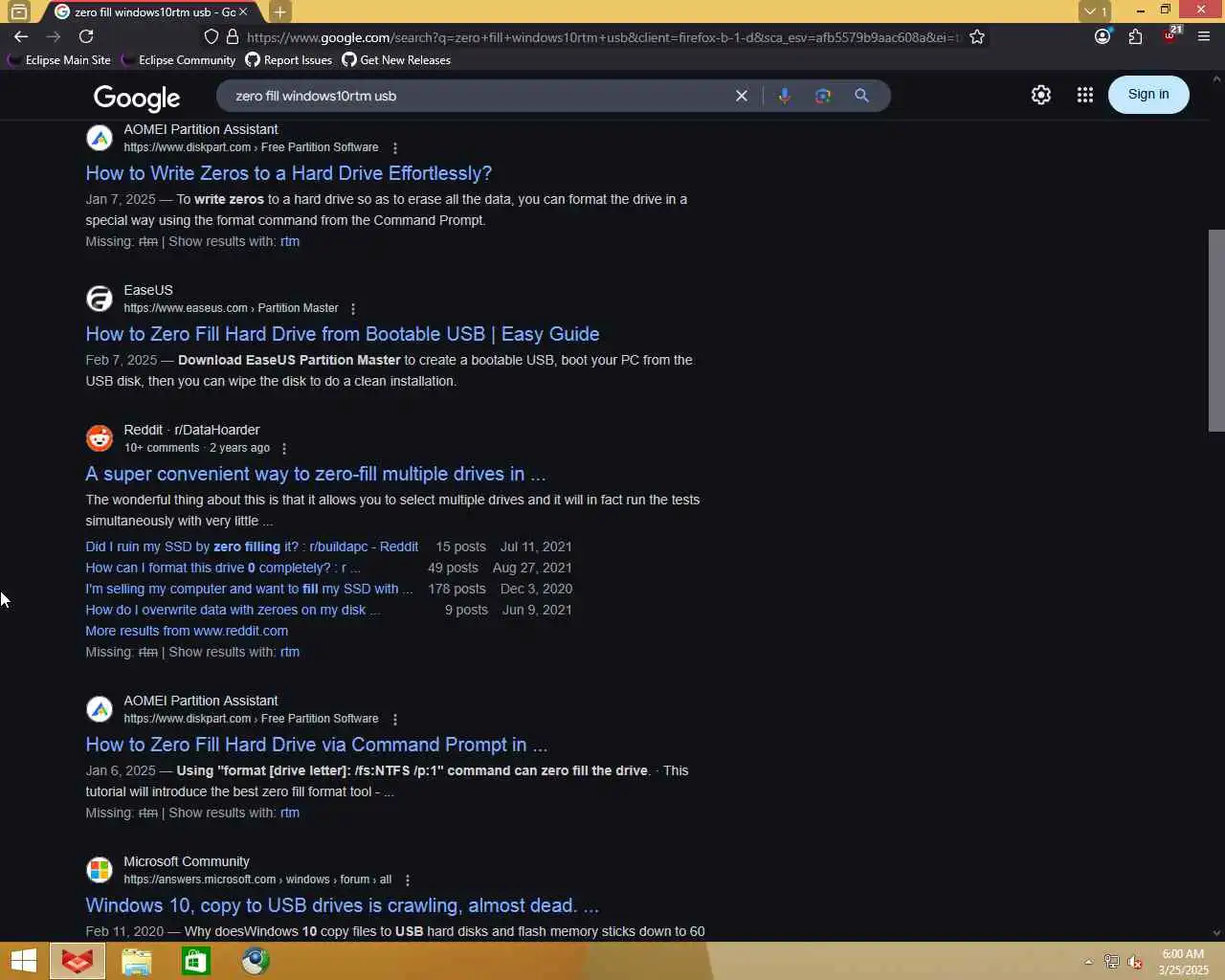Open more options for the EaseUS result
This screenshot has height=980, width=1225.
pos(353,309)
